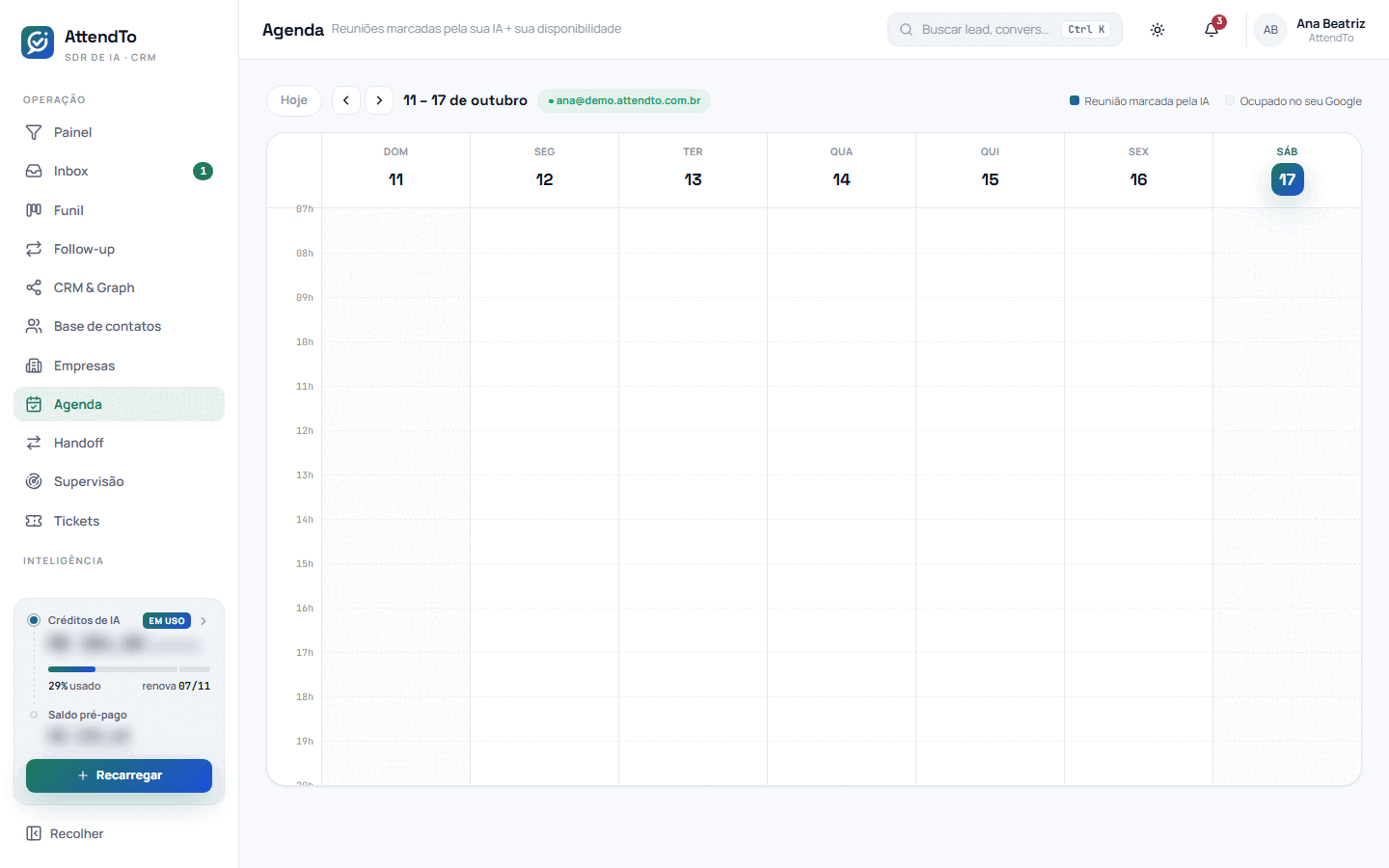Click the EM USO status badge
1389x868 pixels.
pos(167,621)
